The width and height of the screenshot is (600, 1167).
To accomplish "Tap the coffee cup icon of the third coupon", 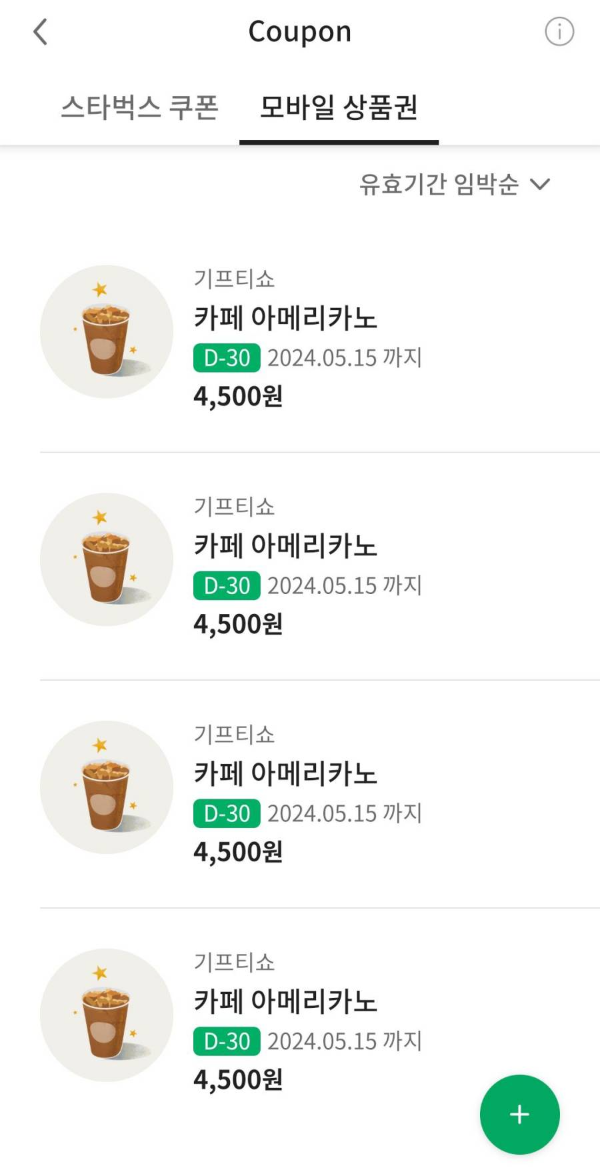I will point(106,786).
